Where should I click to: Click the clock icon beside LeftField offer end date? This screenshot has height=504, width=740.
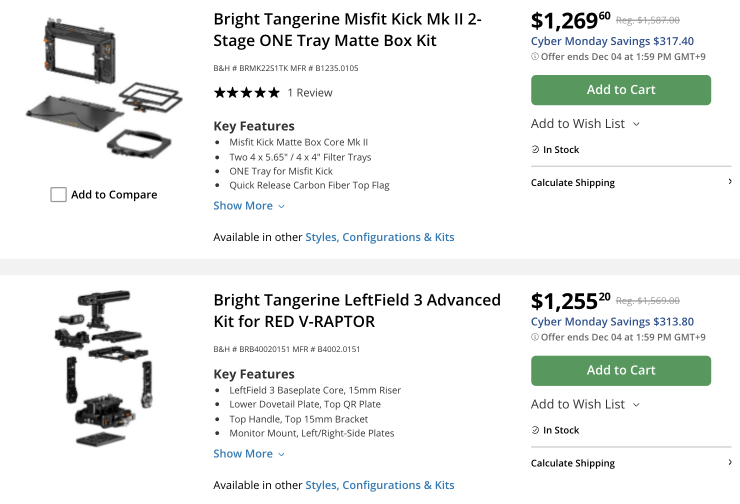click(535, 337)
